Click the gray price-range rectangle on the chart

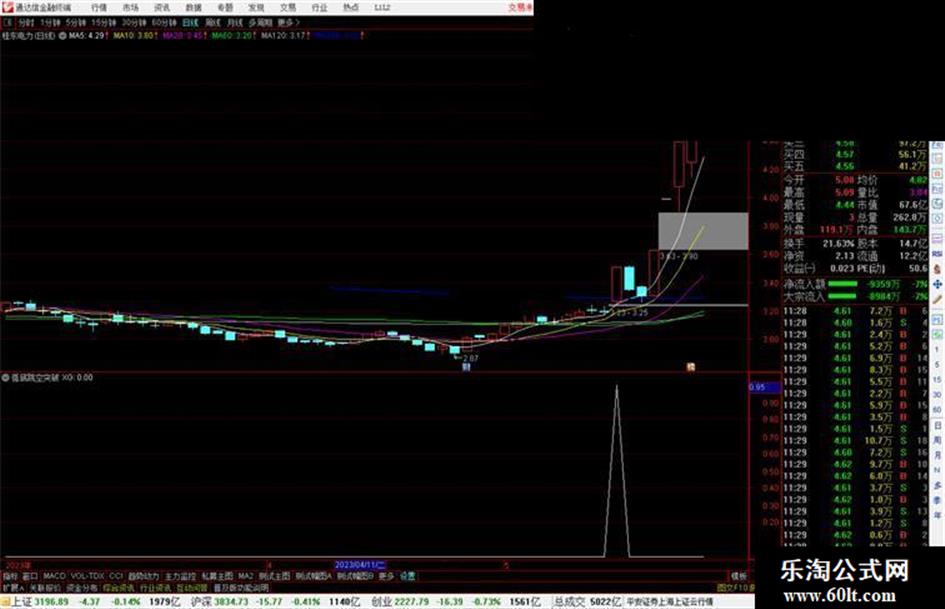click(x=703, y=231)
